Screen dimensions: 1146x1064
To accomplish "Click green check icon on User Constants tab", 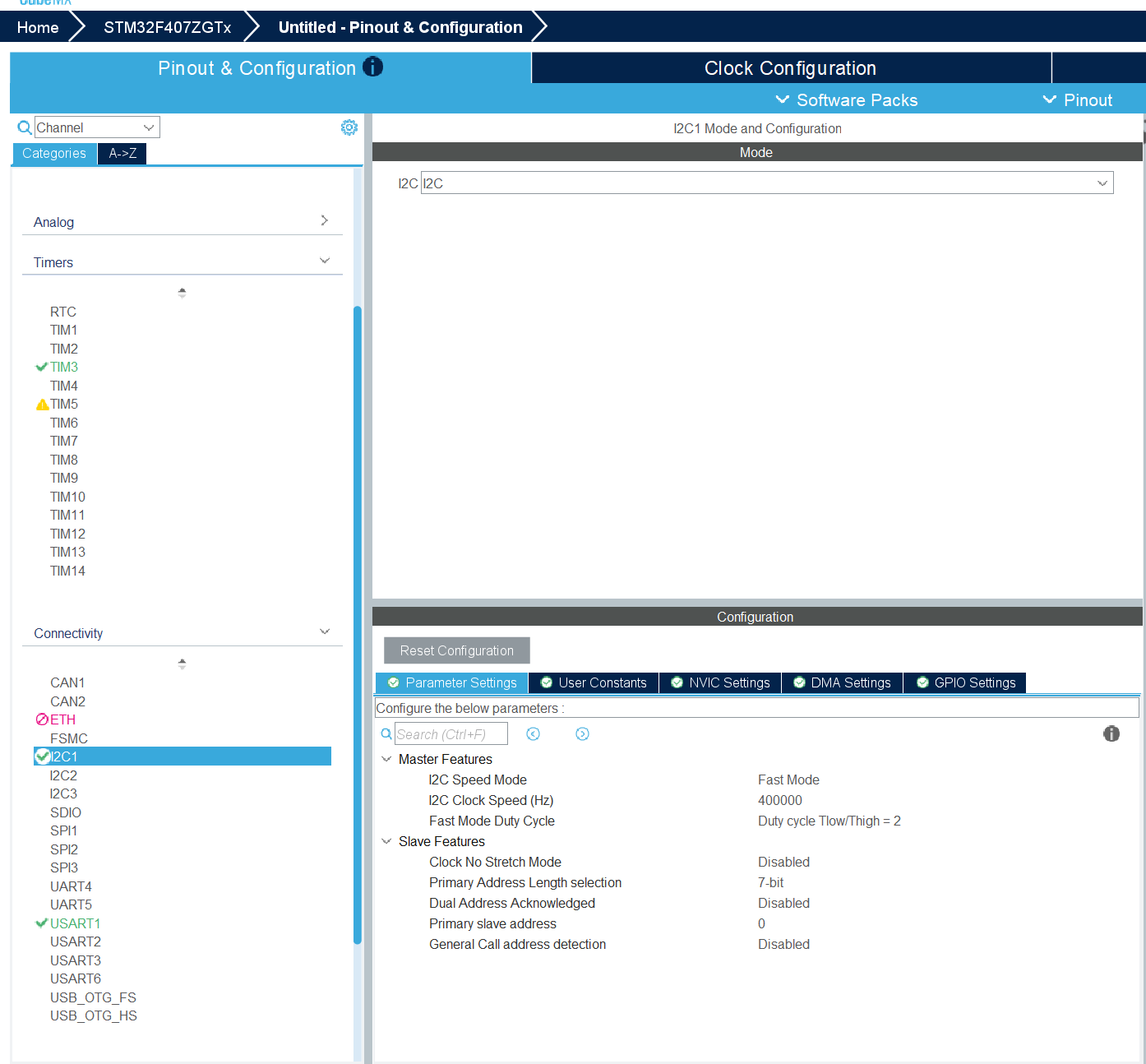I will (546, 682).
